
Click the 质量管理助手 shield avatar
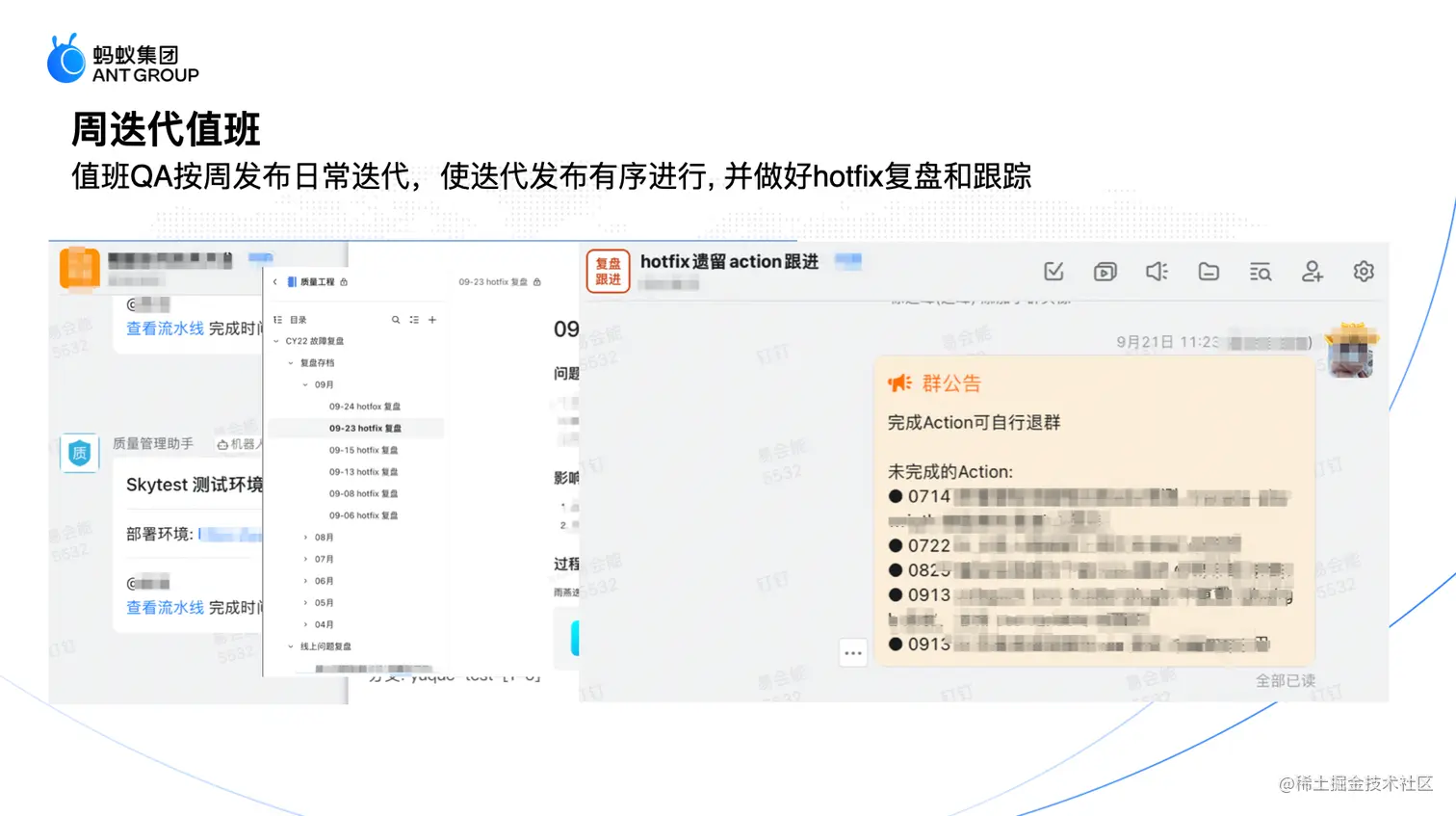80,453
